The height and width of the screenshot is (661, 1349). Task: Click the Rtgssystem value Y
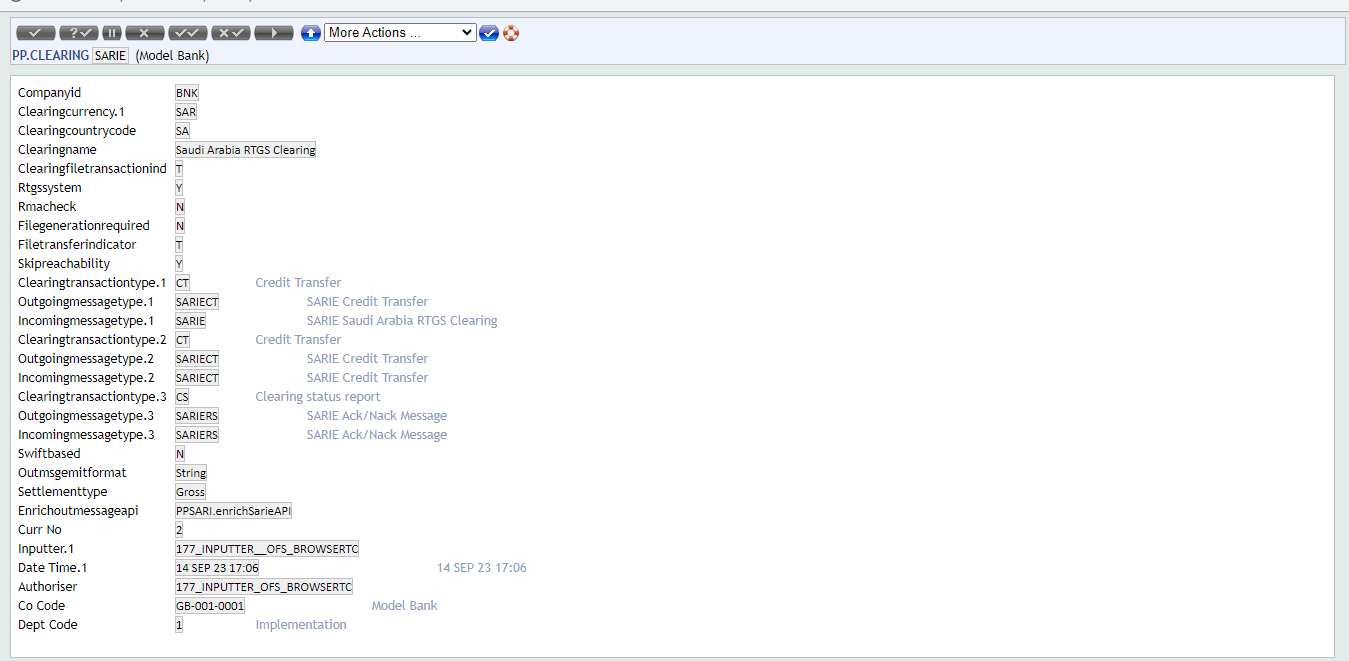179,188
